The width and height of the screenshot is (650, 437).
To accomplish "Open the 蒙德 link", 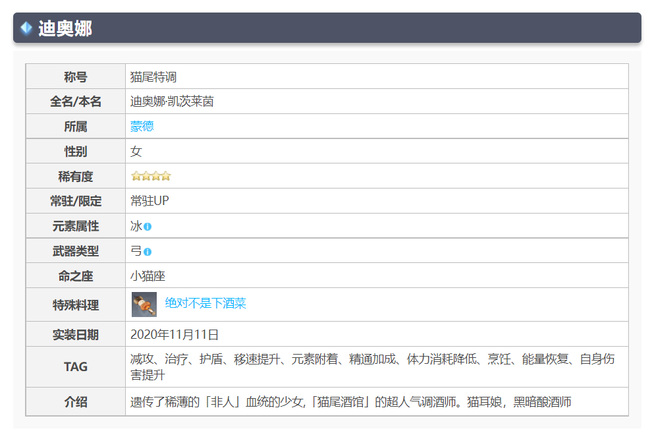I will [142, 126].
